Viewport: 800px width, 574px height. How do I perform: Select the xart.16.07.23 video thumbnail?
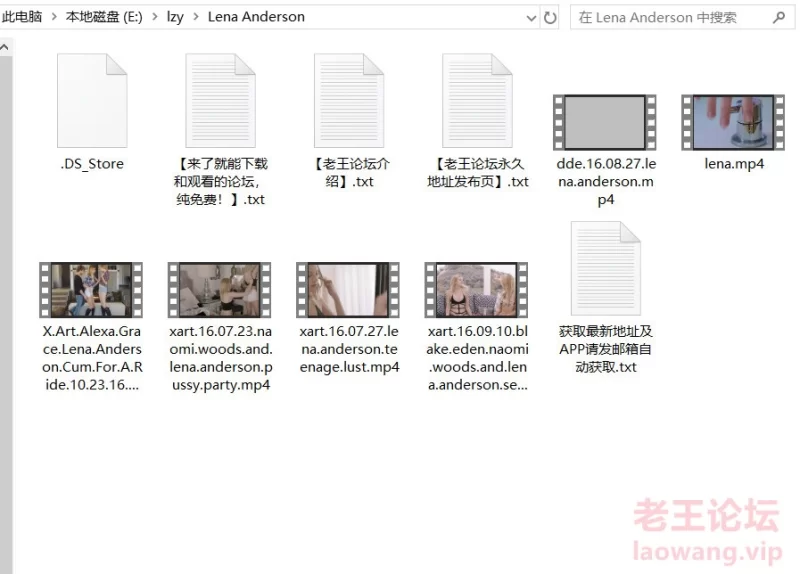[220, 290]
